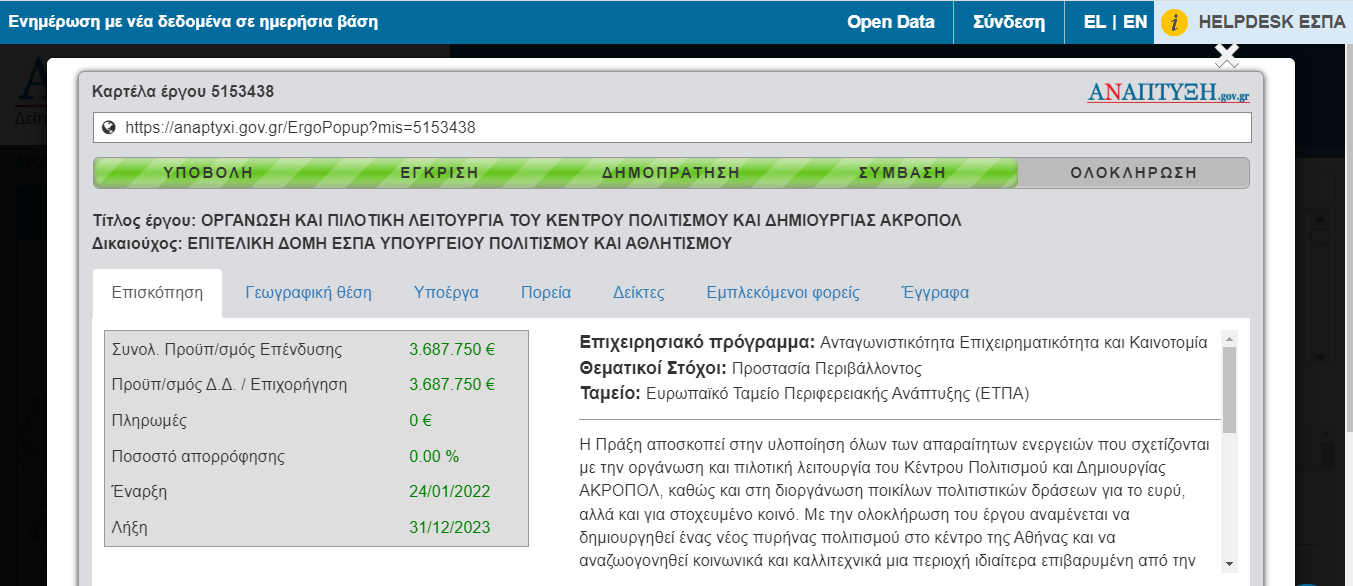Open the Υποέργα tab
This screenshot has height=586, width=1353.
pyautogui.click(x=446, y=293)
